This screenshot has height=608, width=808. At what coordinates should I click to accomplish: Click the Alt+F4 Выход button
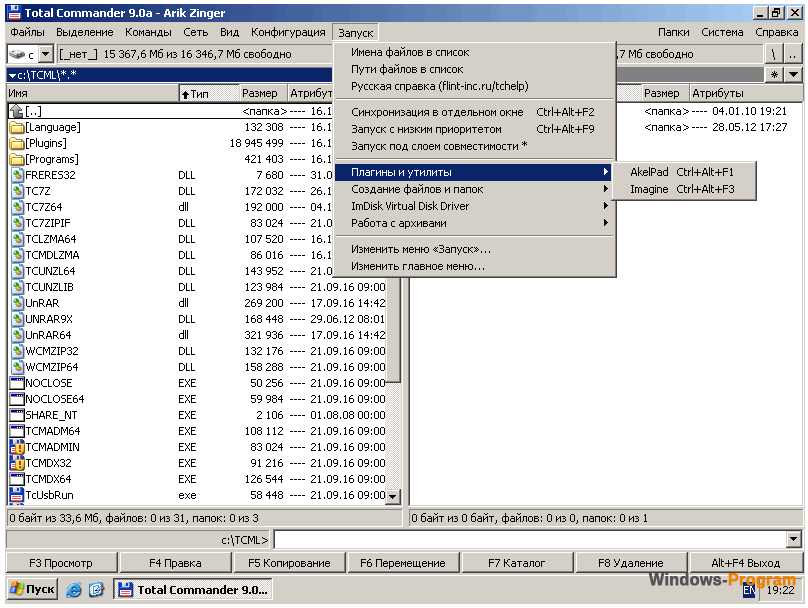(746, 563)
